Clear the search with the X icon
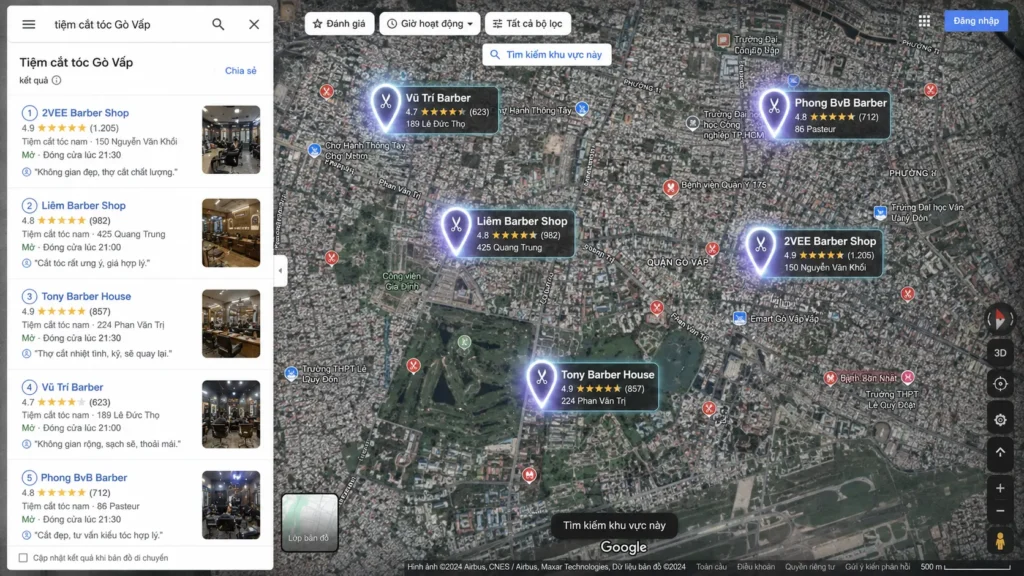Image resolution: width=1024 pixels, height=576 pixels. (x=254, y=24)
